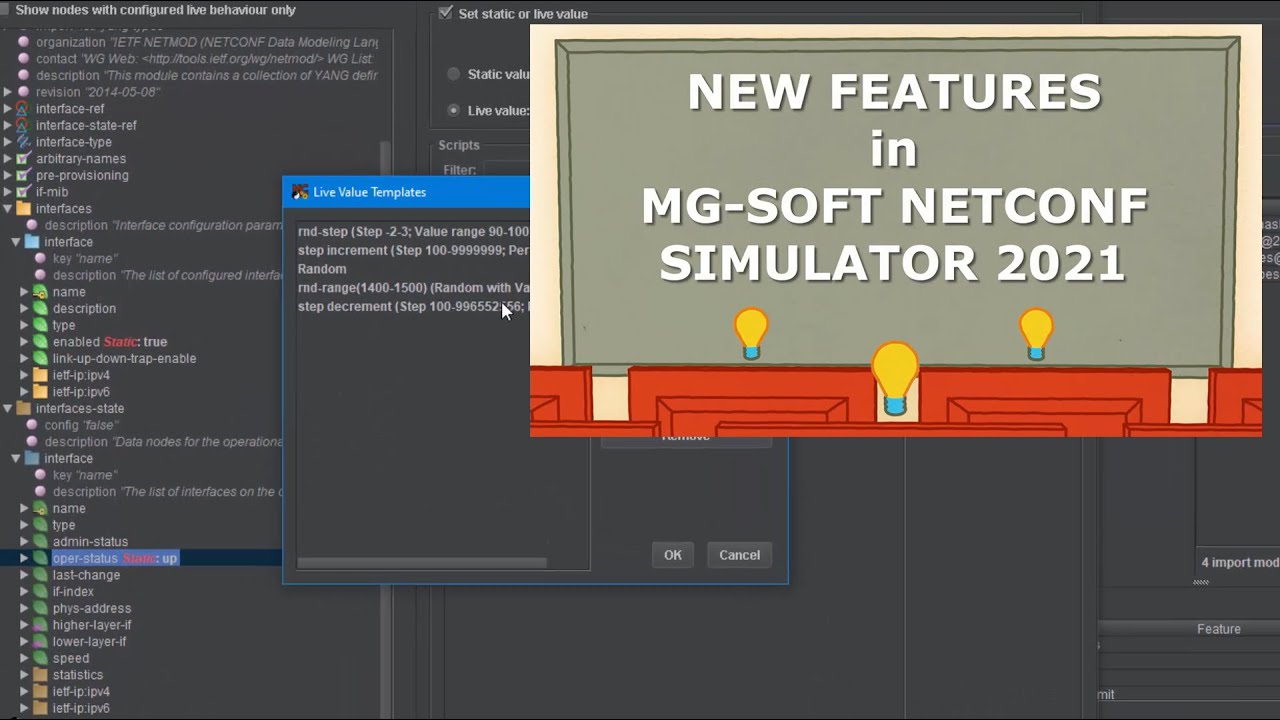Click the interfaces-state container folder icon
Screen dimensions: 1280x720
point(23,409)
